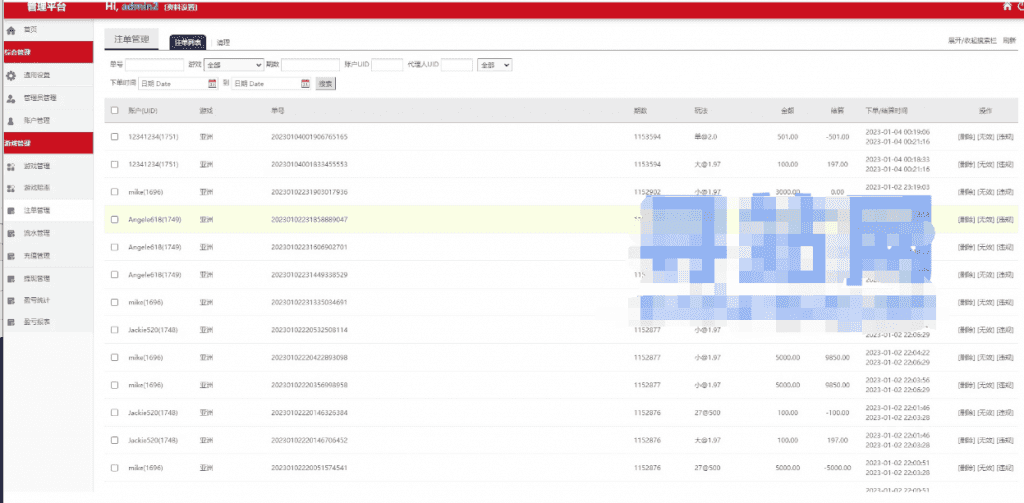Open 游戏管理 red section header in sidebar

pos(46,142)
